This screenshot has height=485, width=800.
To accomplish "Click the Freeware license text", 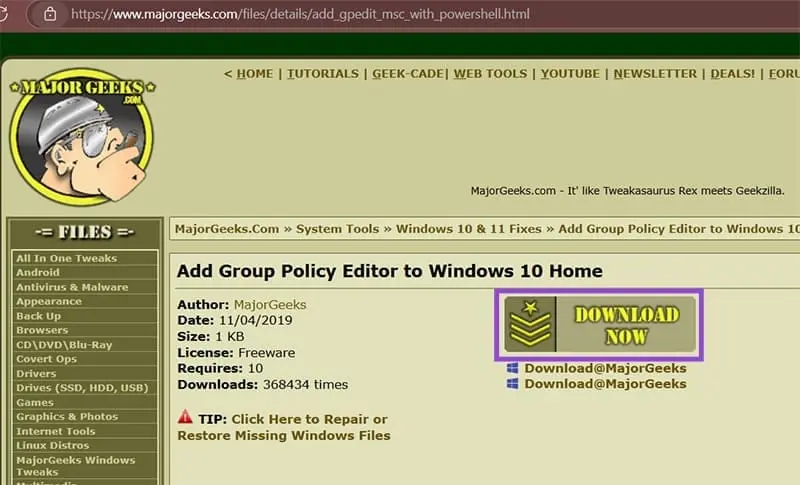I will [266, 352].
